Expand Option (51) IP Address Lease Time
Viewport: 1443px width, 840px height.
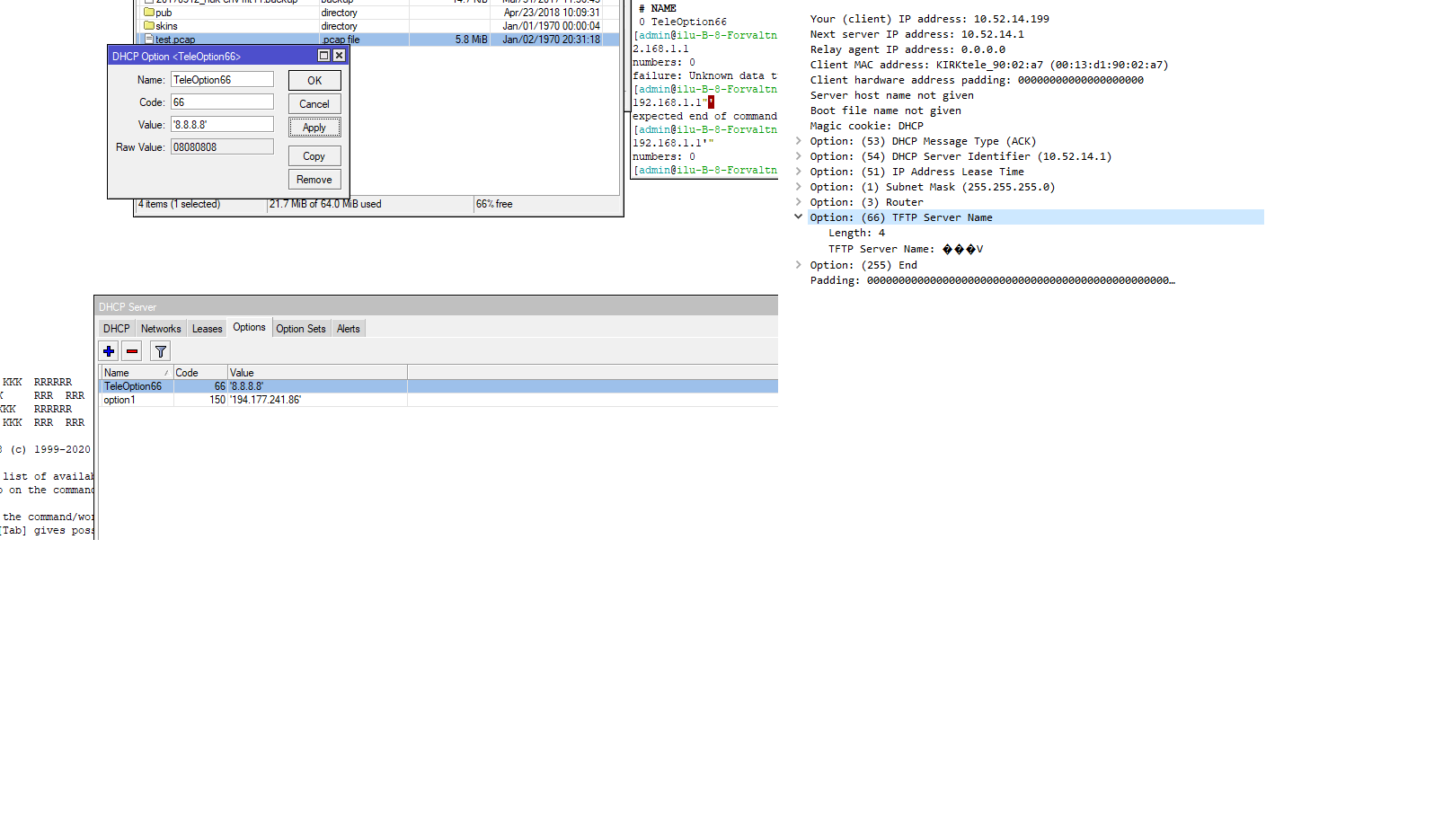(x=798, y=172)
